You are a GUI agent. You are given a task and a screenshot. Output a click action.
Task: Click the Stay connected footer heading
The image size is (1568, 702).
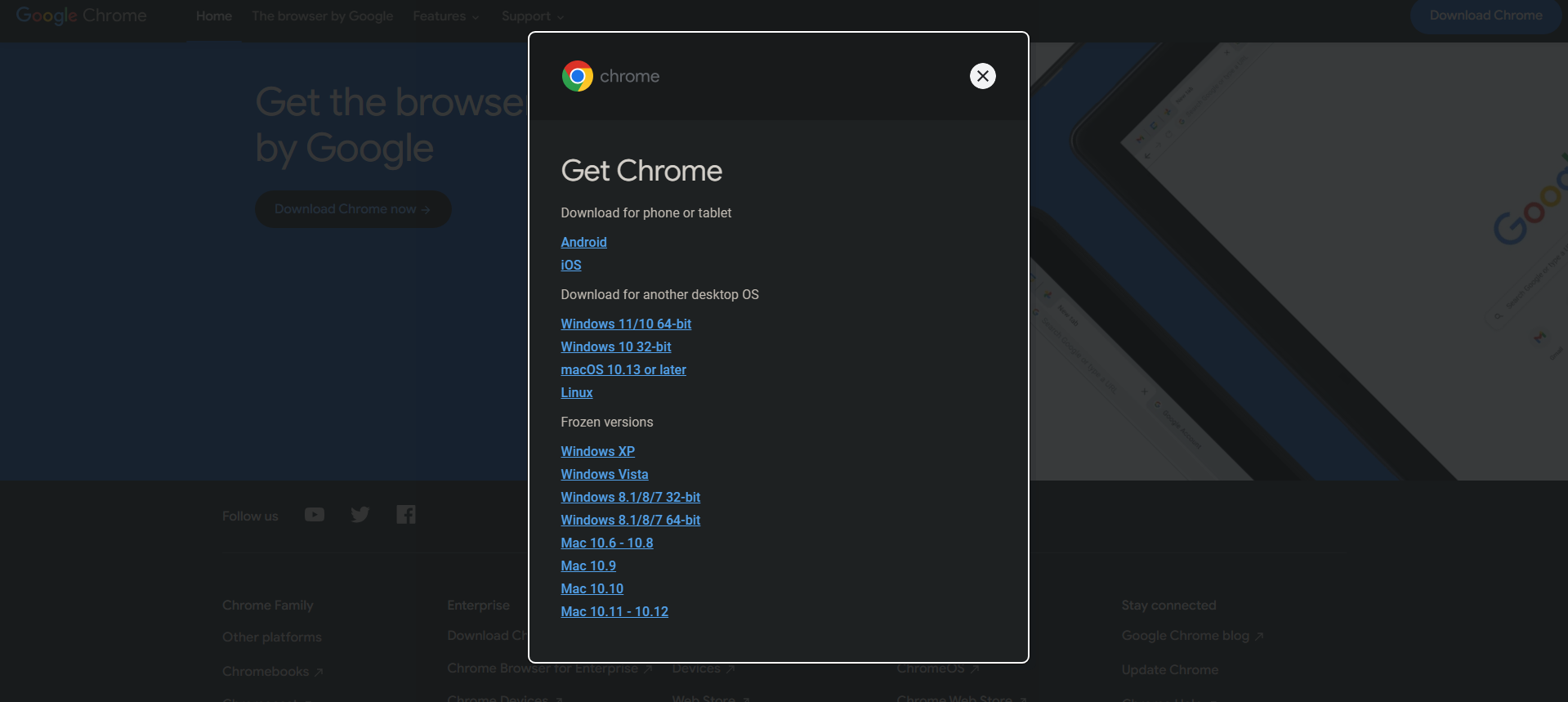coord(1169,606)
